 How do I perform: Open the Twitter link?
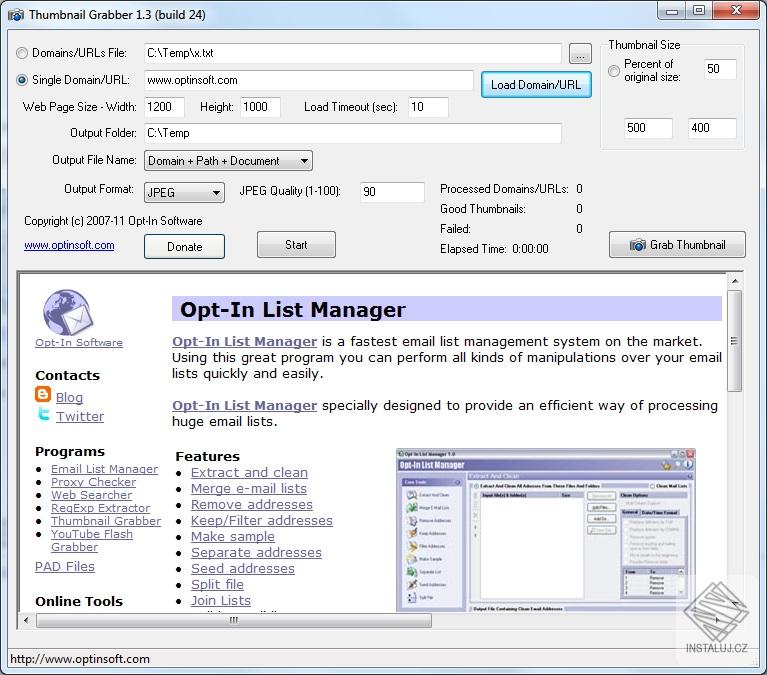click(x=80, y=416)
